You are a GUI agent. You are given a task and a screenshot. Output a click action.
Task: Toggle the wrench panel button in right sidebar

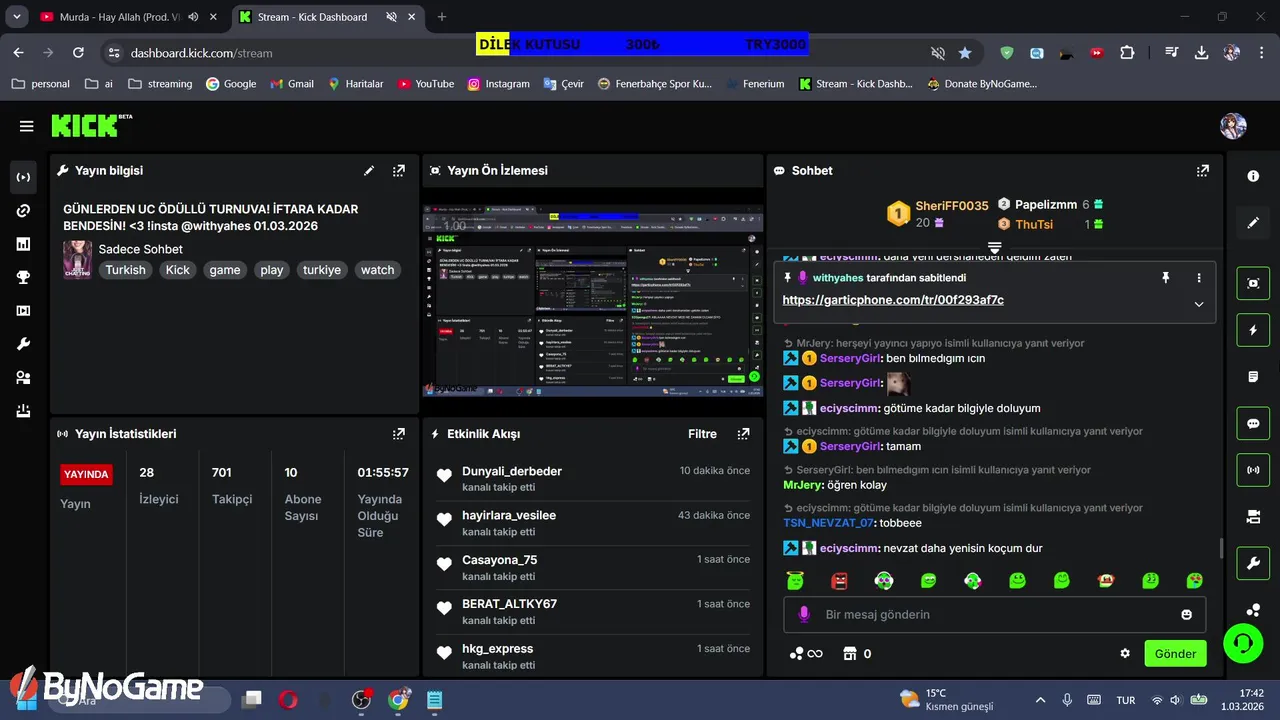click(1253, 564)
